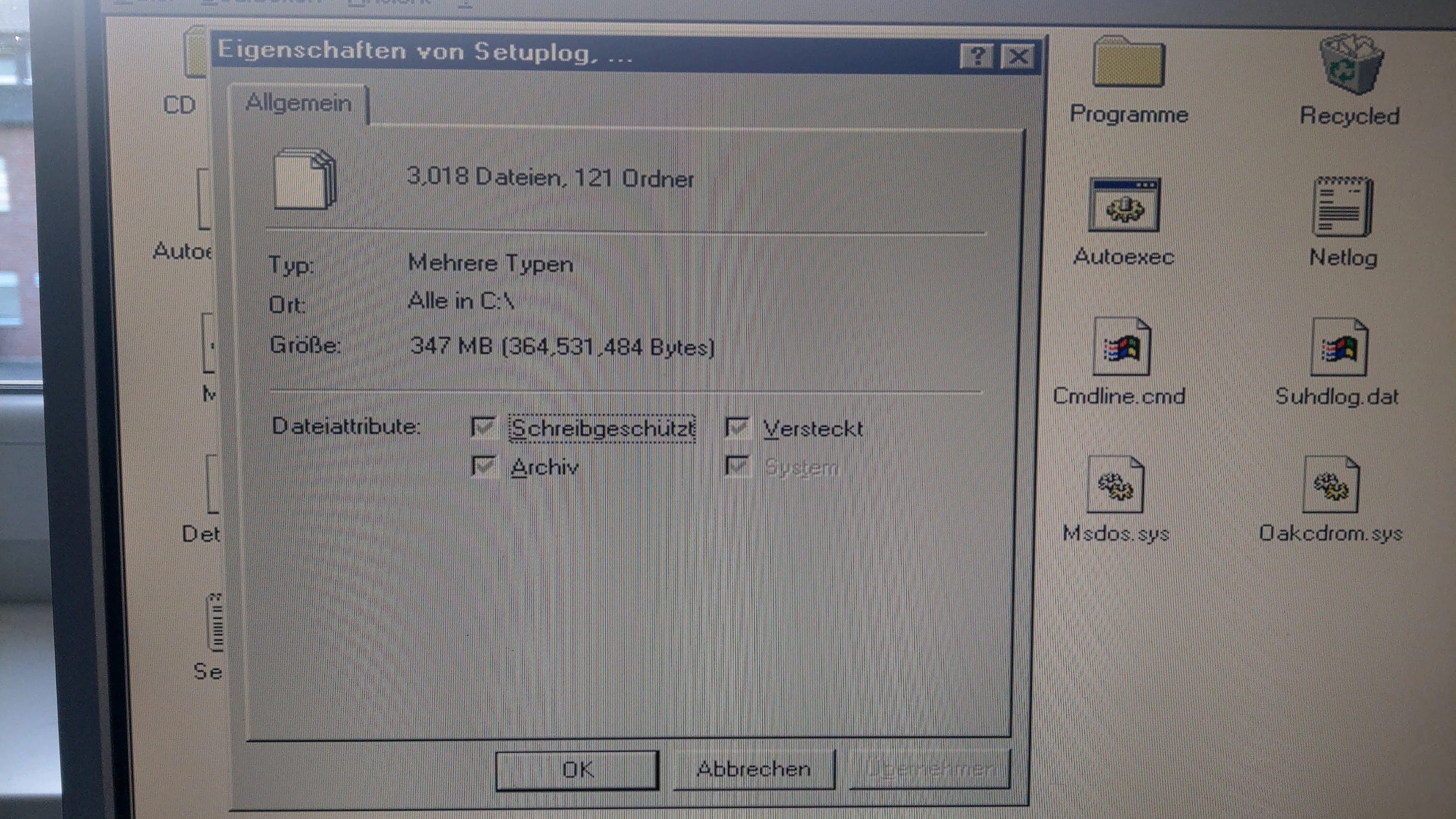
Task: Click the Dateiattribute label
Action: (x=347, y=426)
